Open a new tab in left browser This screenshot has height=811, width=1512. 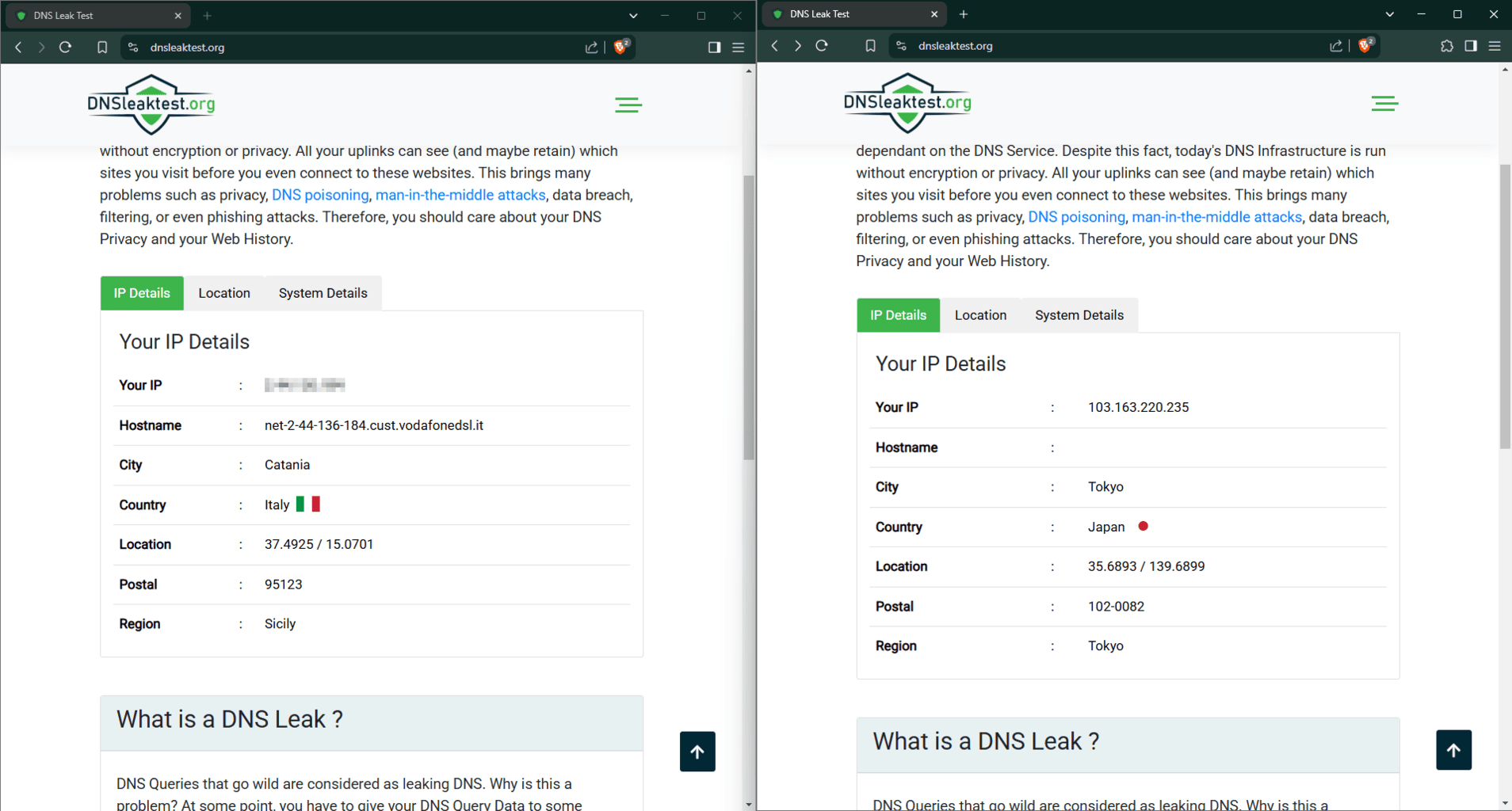208,15
